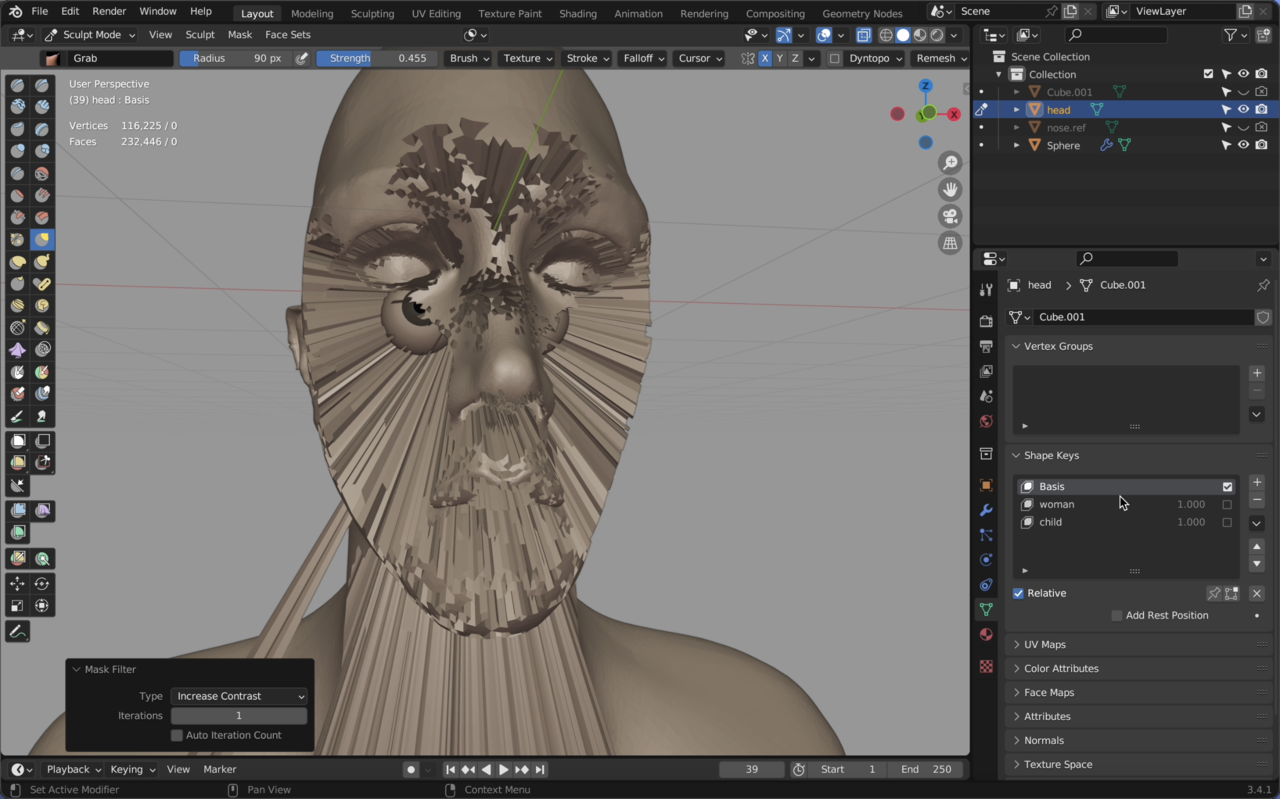The height and width of the screenshot is (799, 1280).
Task: Open the Material properties tab icon
Action: pyautogui.click(x=986, y=634)
